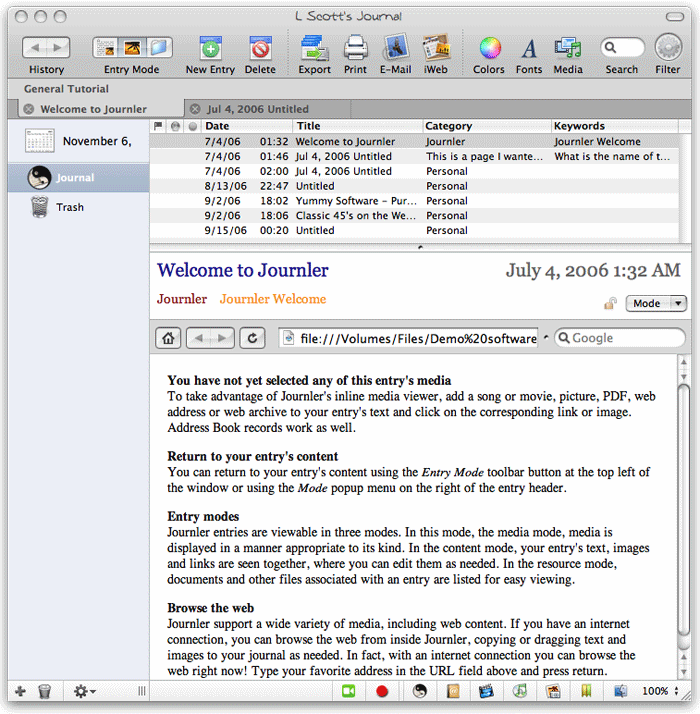Open the Colors picker
The height and width of the screenshot is (714, 700).
pos(490,48)
